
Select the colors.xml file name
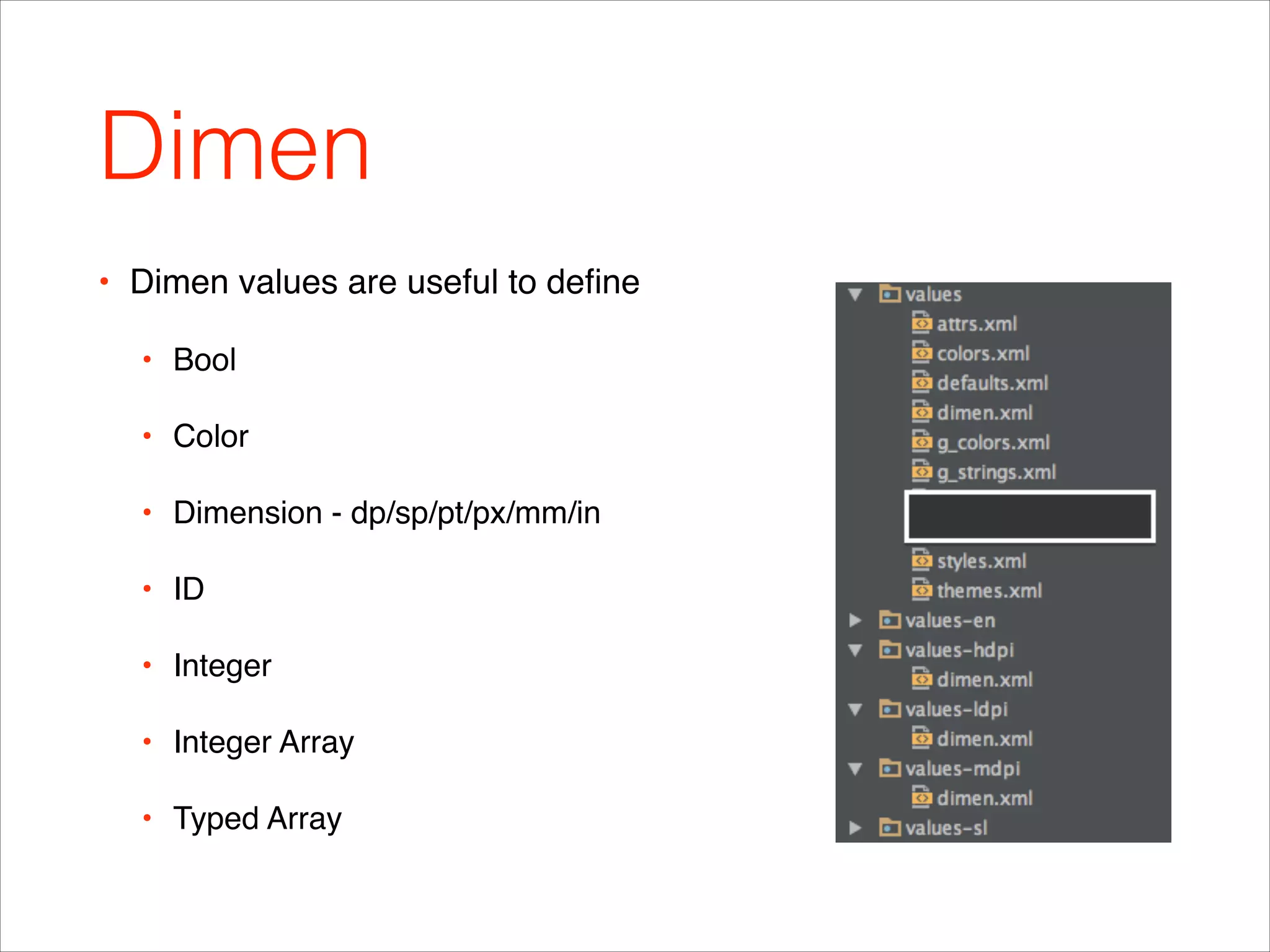pos(983,354)
